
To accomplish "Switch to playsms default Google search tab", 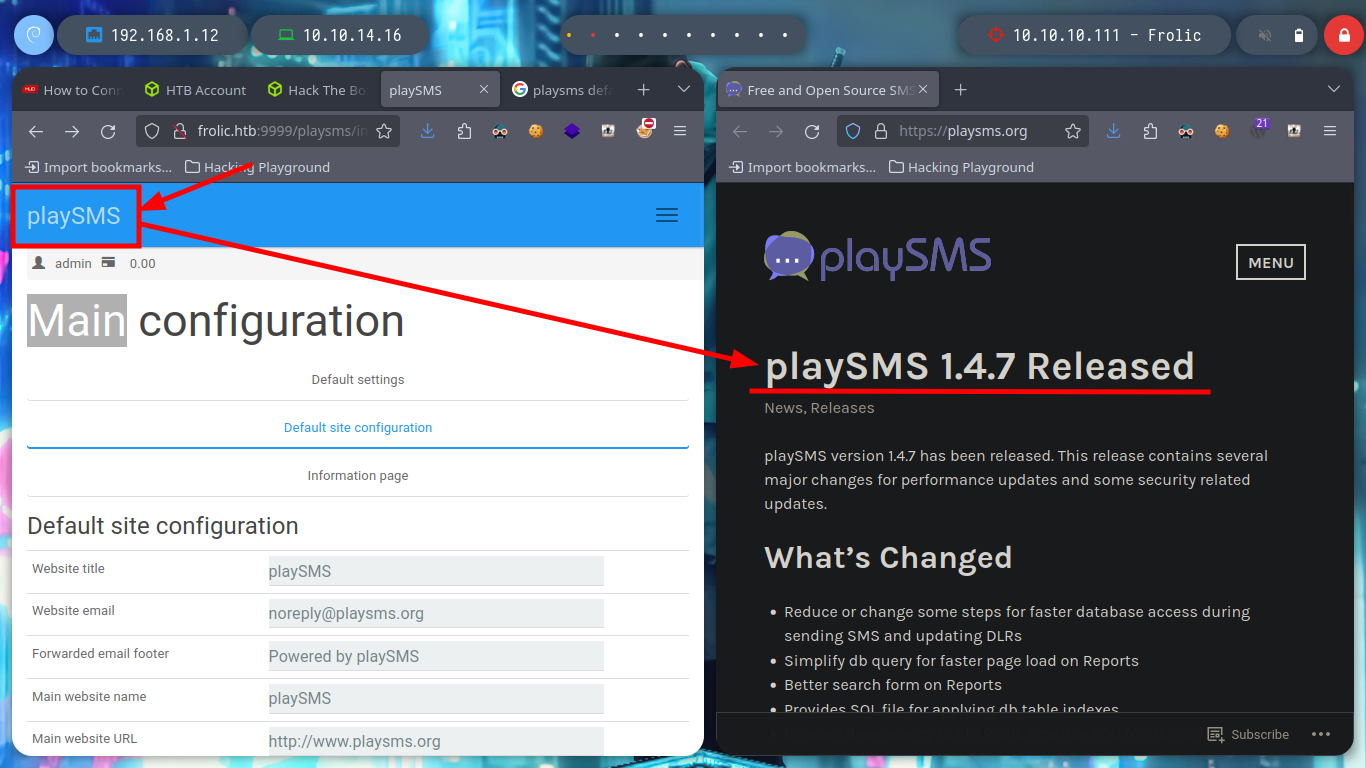I will pyautogui.click(x=563, y=90).
